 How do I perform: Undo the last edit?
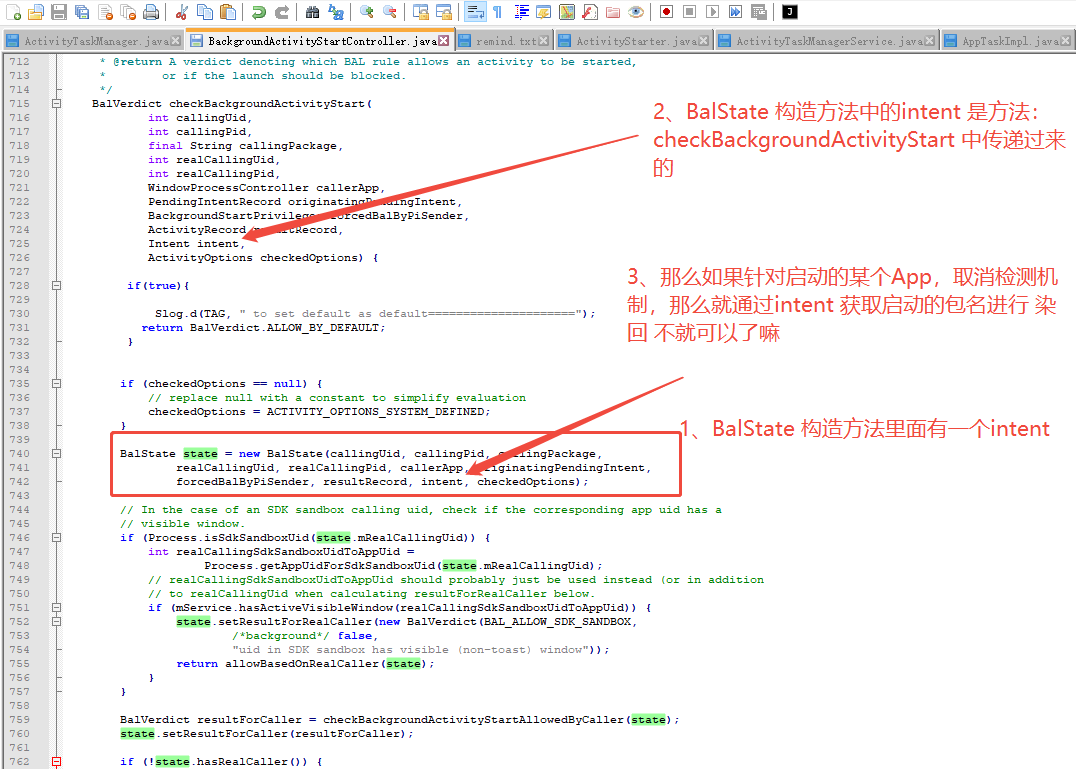[x=259, y=12]
